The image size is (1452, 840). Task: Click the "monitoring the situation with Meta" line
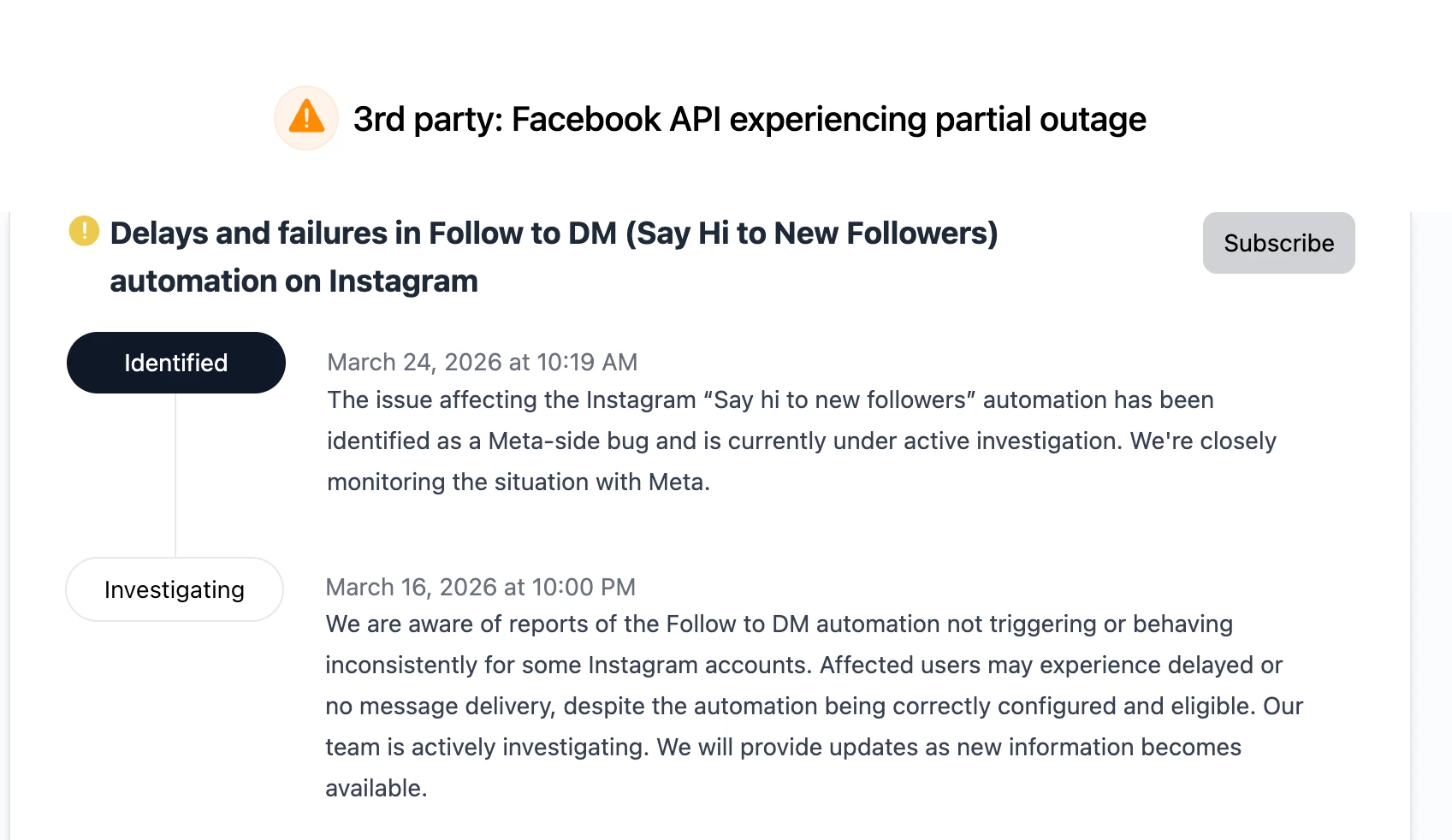pyautogui.click(x=518, y=482)
